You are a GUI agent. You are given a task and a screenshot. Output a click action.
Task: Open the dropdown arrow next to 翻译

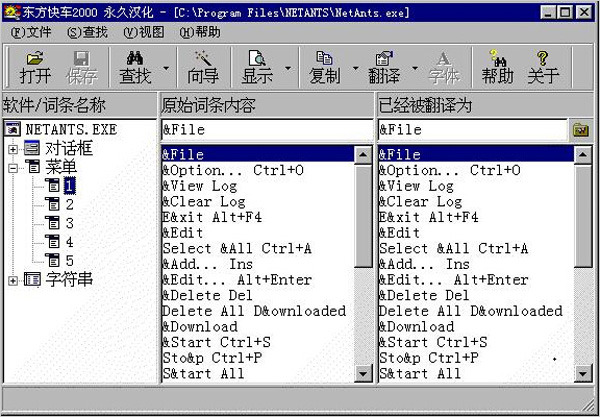tap(414, 68)
